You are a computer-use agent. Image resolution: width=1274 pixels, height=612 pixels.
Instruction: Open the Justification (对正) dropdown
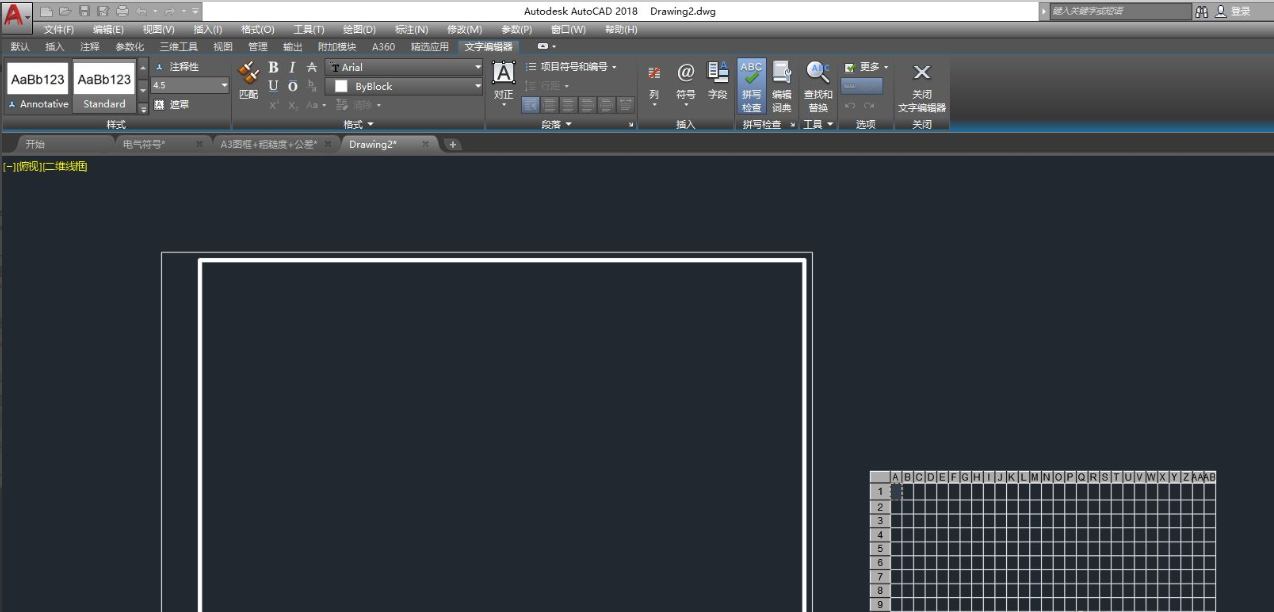[x=504, y=84]
